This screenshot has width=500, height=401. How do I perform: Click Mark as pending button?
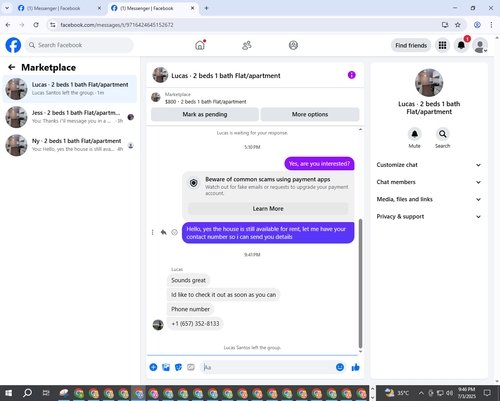pos(205,114)
